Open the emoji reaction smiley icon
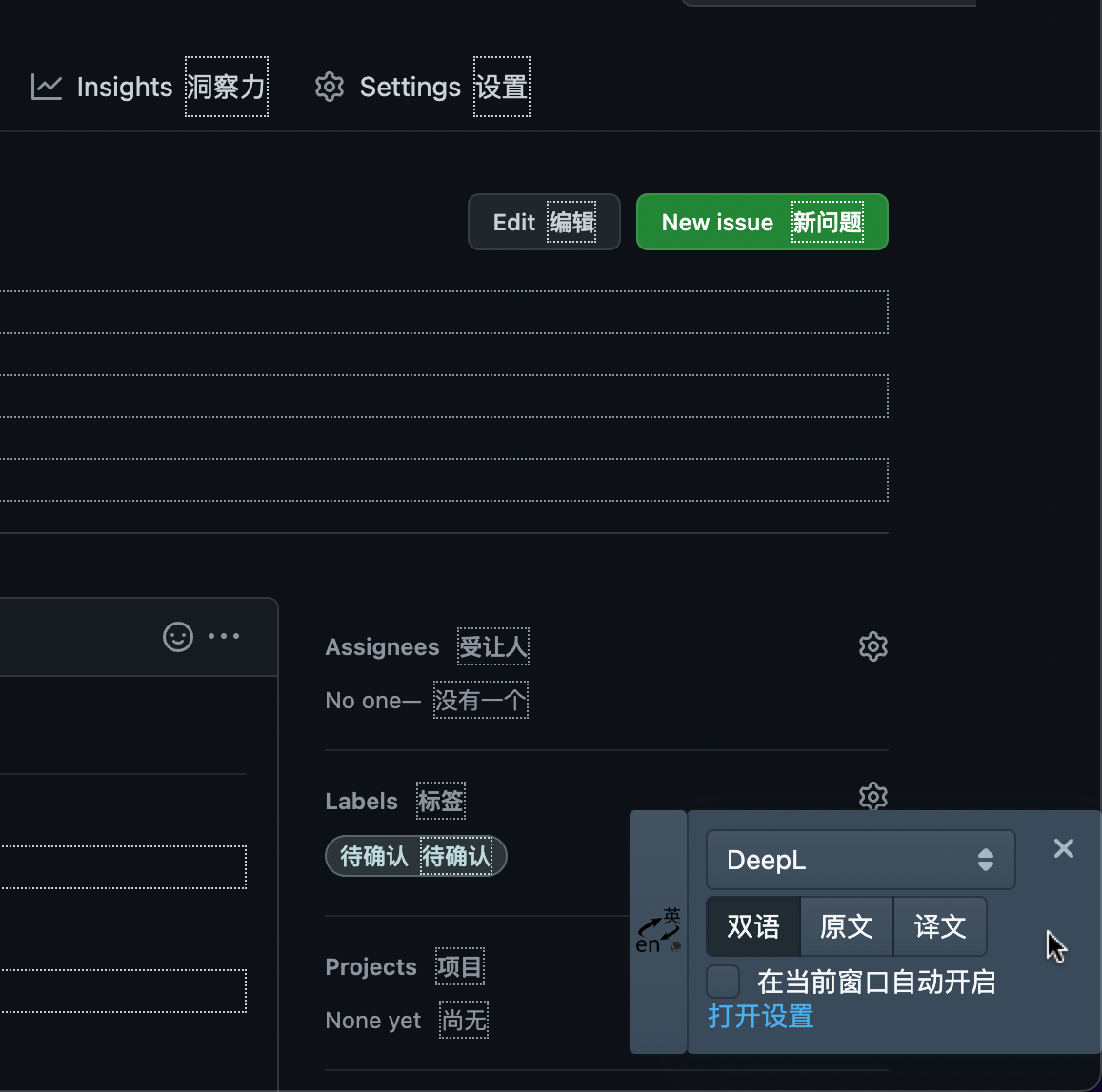The height and width of the screenshot is (1092, 1102). (x=177, y=637)
